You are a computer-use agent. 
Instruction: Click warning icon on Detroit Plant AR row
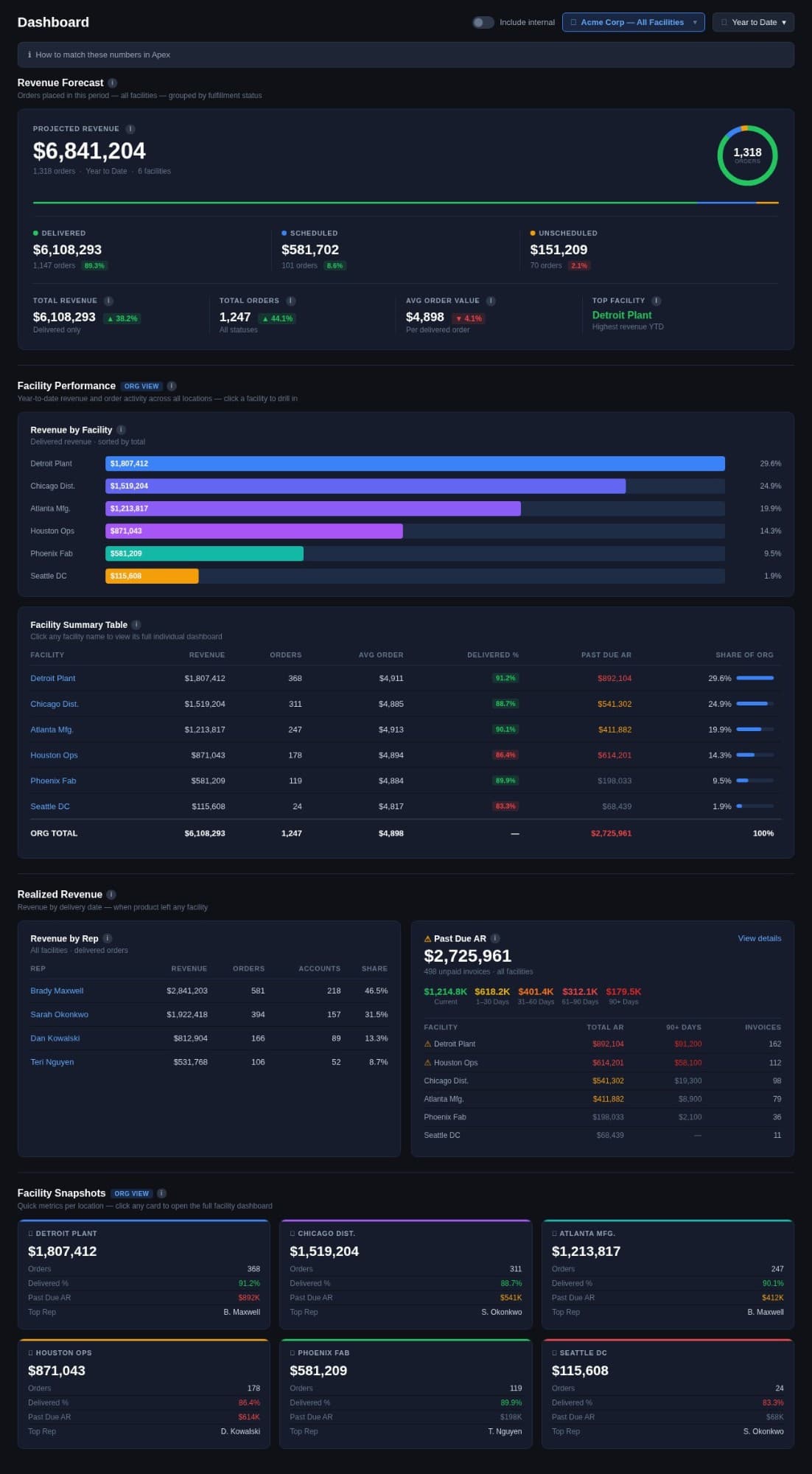click(x=427, y=1044)
